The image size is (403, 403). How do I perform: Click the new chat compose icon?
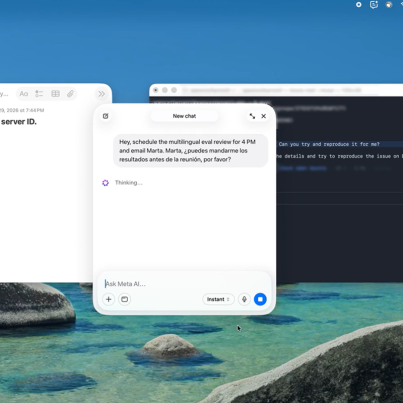105,116
